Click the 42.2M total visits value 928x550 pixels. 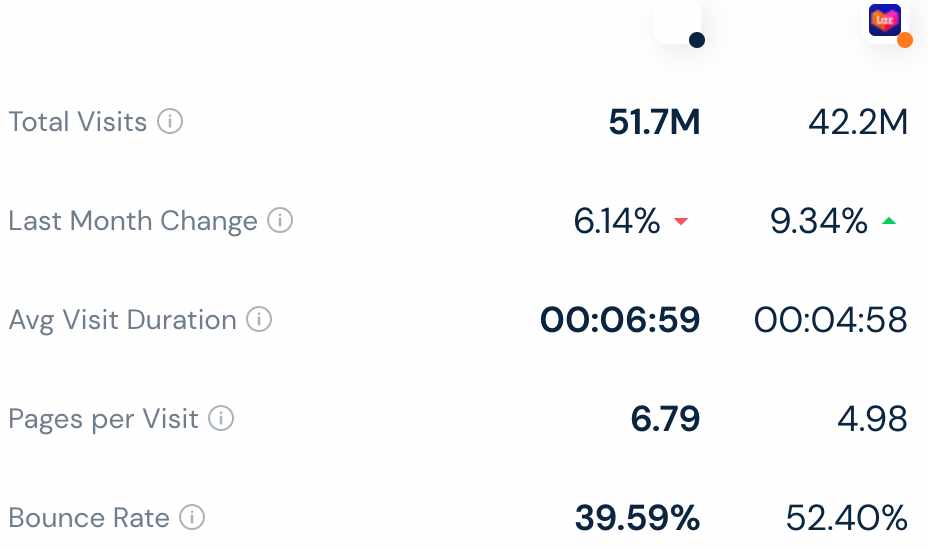tap(858, 122)
